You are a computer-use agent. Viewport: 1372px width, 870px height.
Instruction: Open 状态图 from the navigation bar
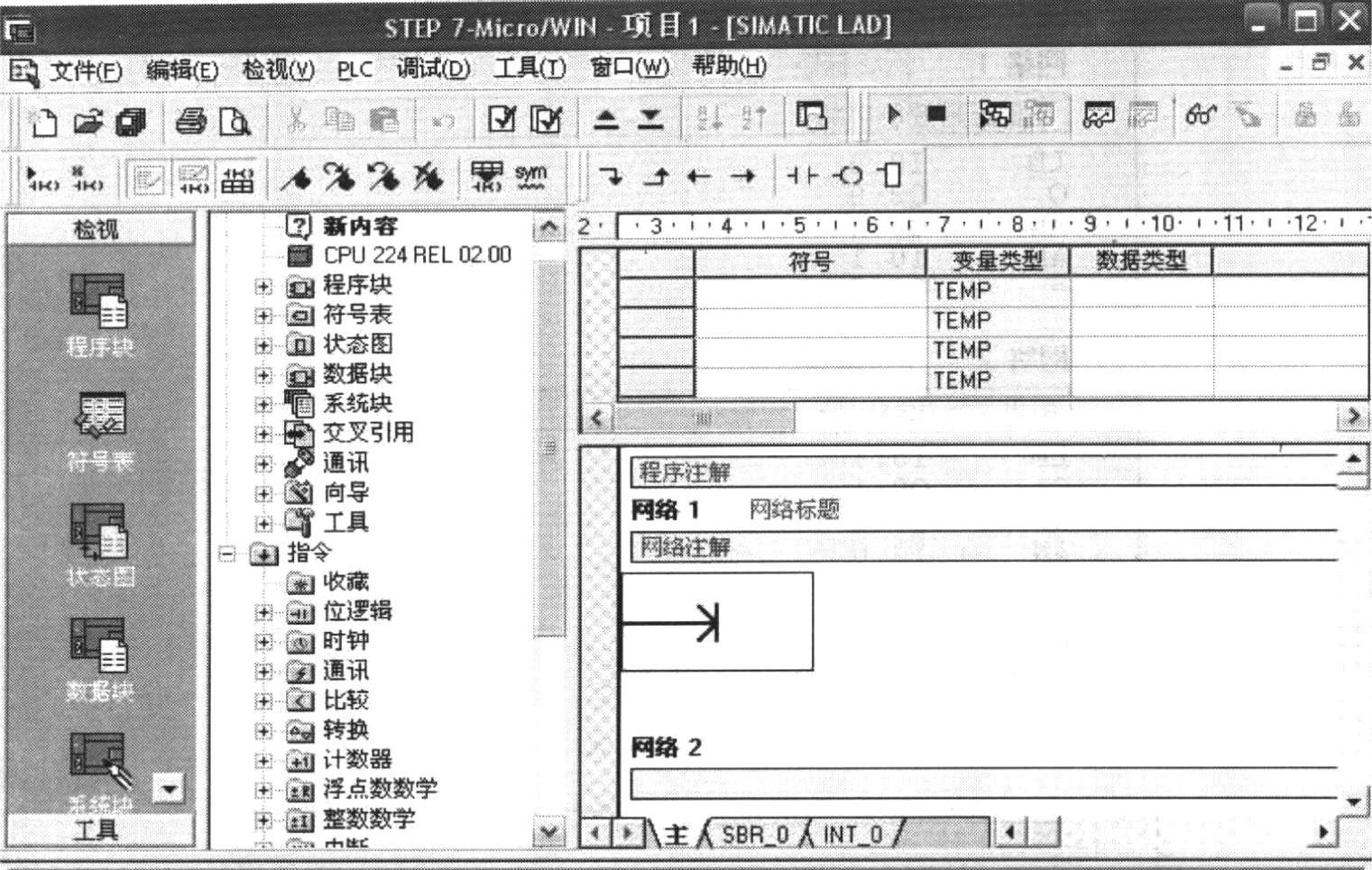pos(99,545)
